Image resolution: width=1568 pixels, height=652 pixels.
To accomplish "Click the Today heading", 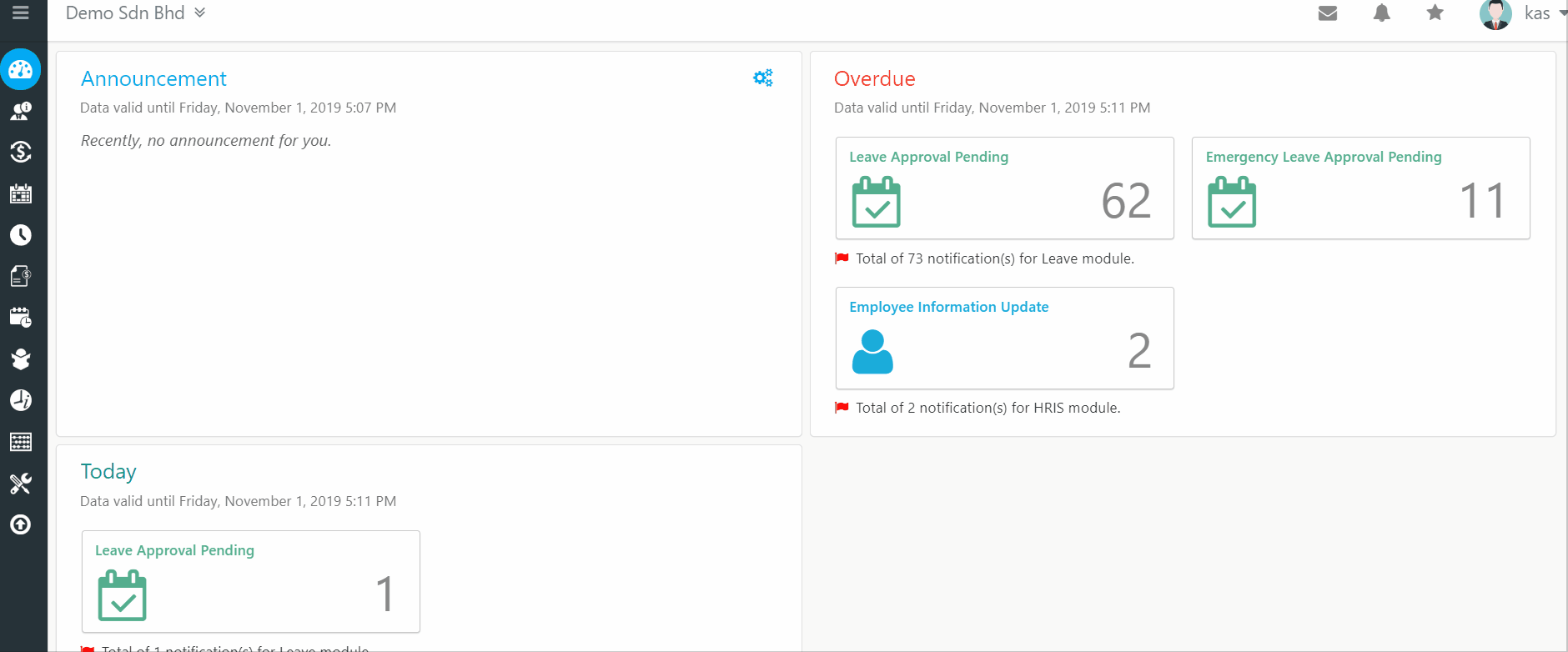I will pyautogui.click(x=108, y=472).
